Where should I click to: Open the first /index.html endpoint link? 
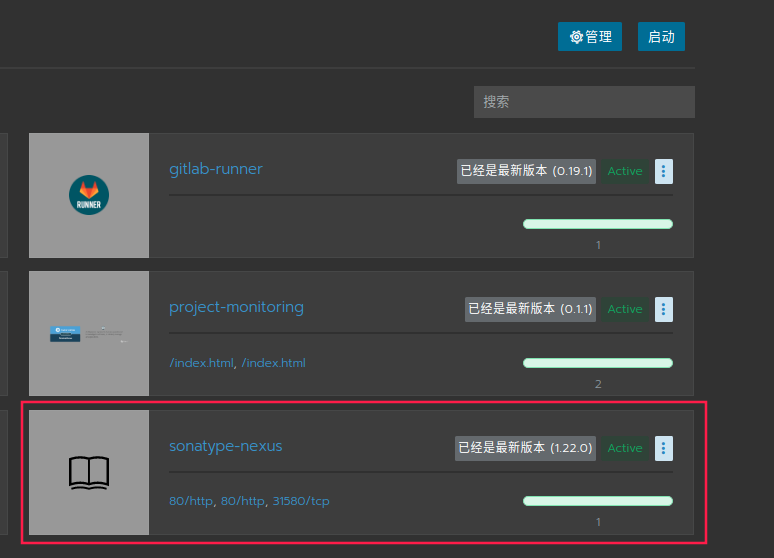201,363
